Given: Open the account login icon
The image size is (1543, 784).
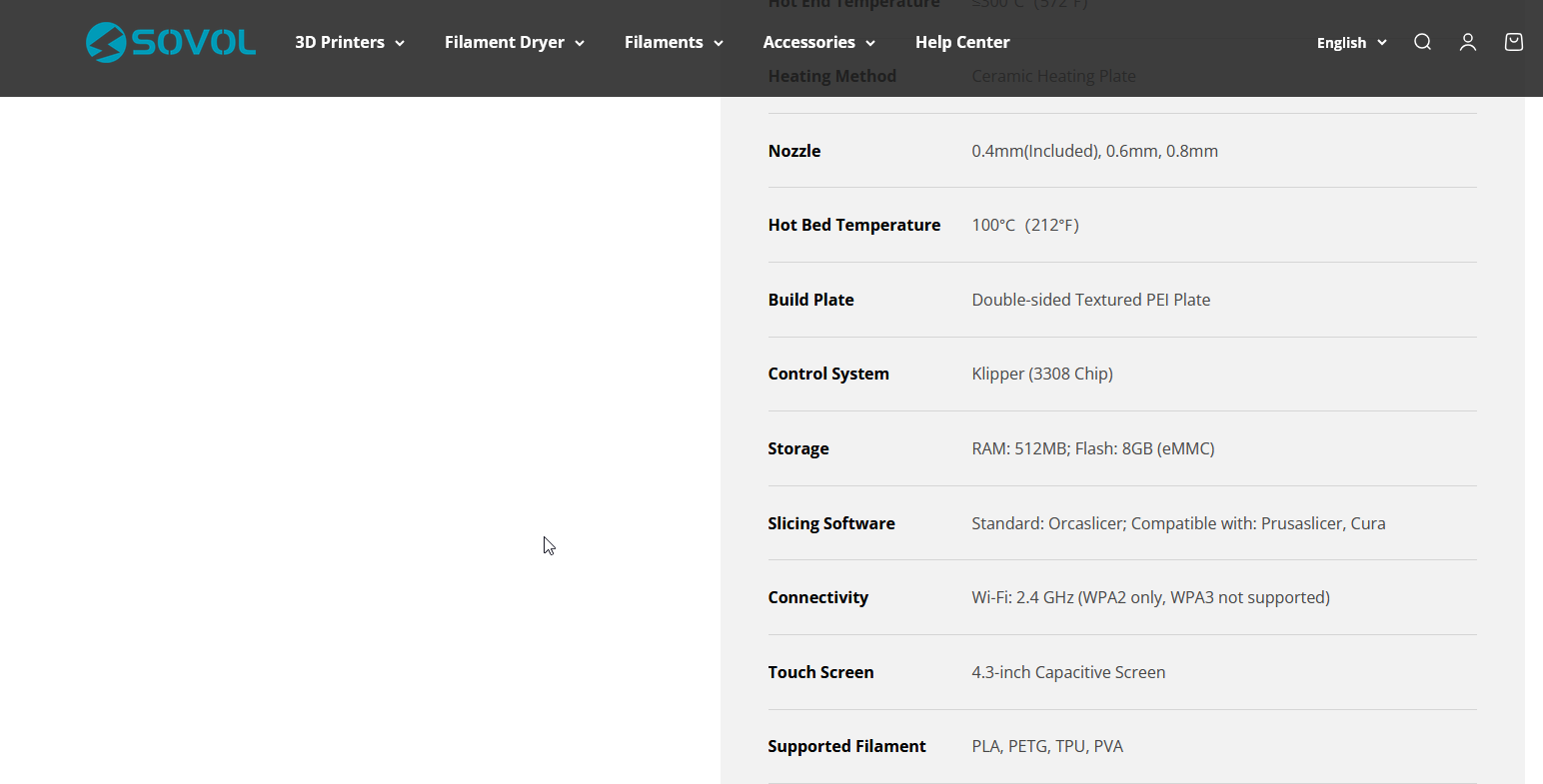Looking at the screenshot, I should 1468,42.
